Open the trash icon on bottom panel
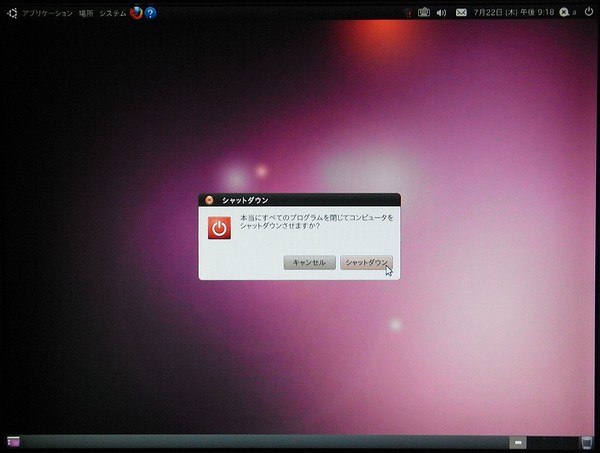600x453 pixels. (x=587, y=441)
